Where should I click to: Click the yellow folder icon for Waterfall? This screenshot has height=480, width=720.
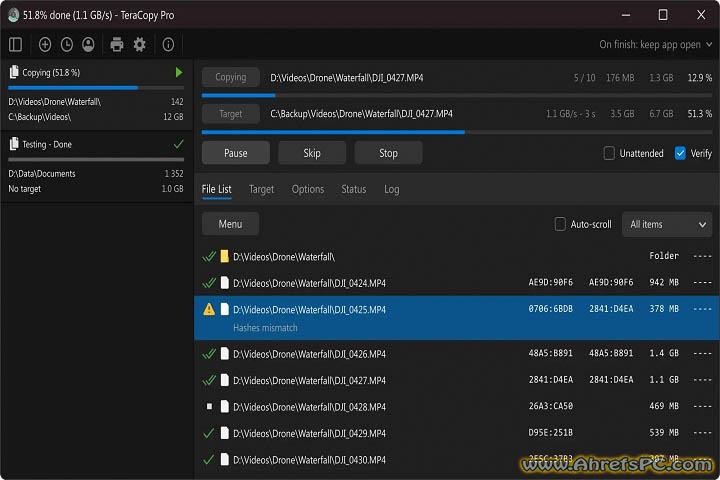[x=224, y=256]
